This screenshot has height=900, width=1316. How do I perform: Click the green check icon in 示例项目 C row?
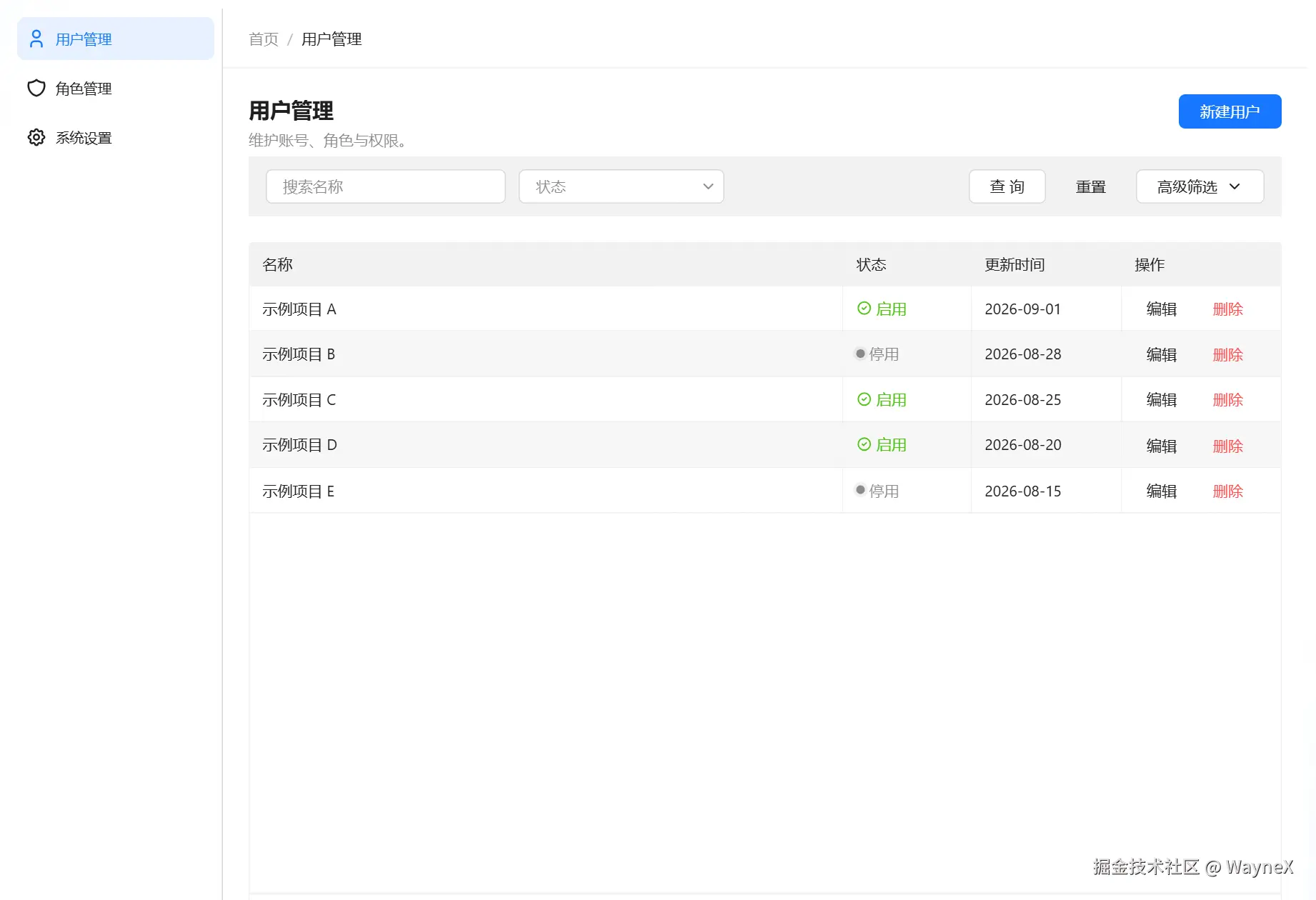864,399
